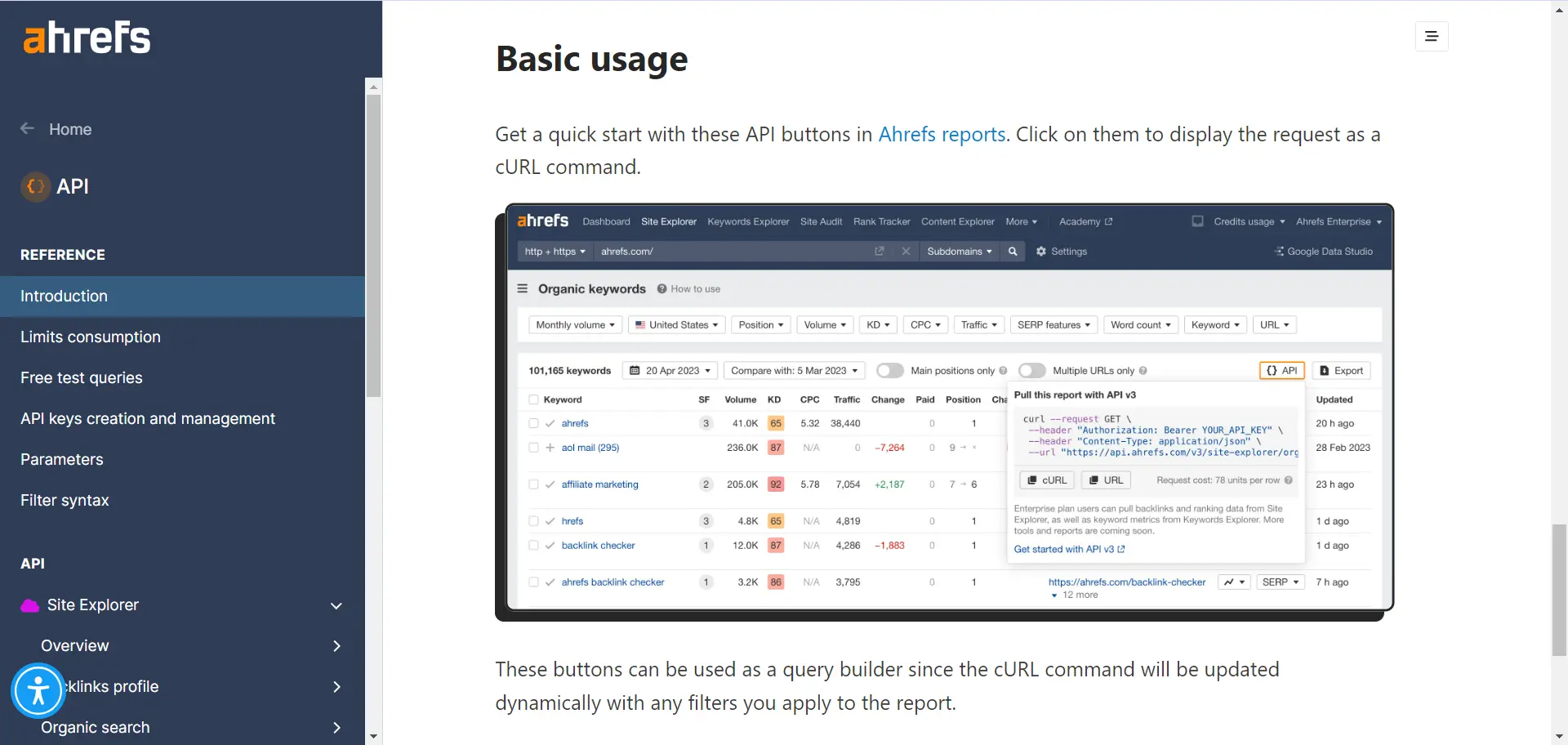Viewport: 1568px width, 745px height.
Task: Go to the Home link
Action: (70, 129)
